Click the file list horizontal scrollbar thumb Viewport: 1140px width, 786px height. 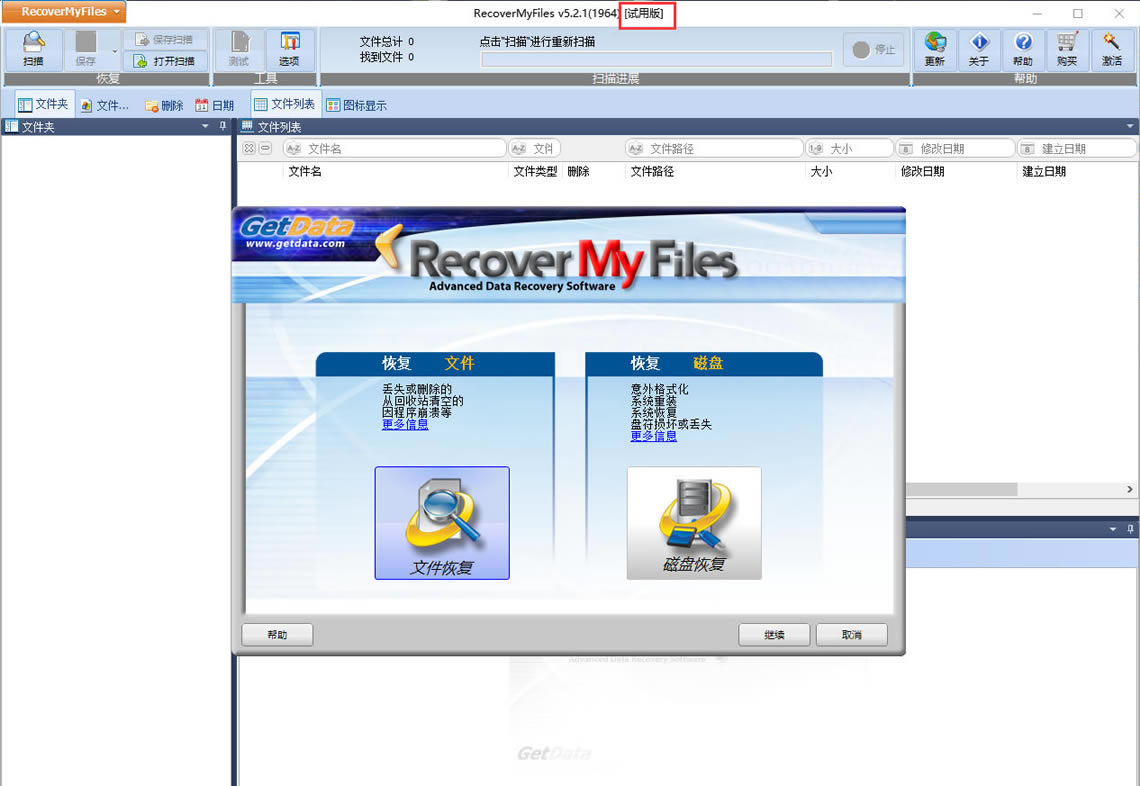coord(961,489)
